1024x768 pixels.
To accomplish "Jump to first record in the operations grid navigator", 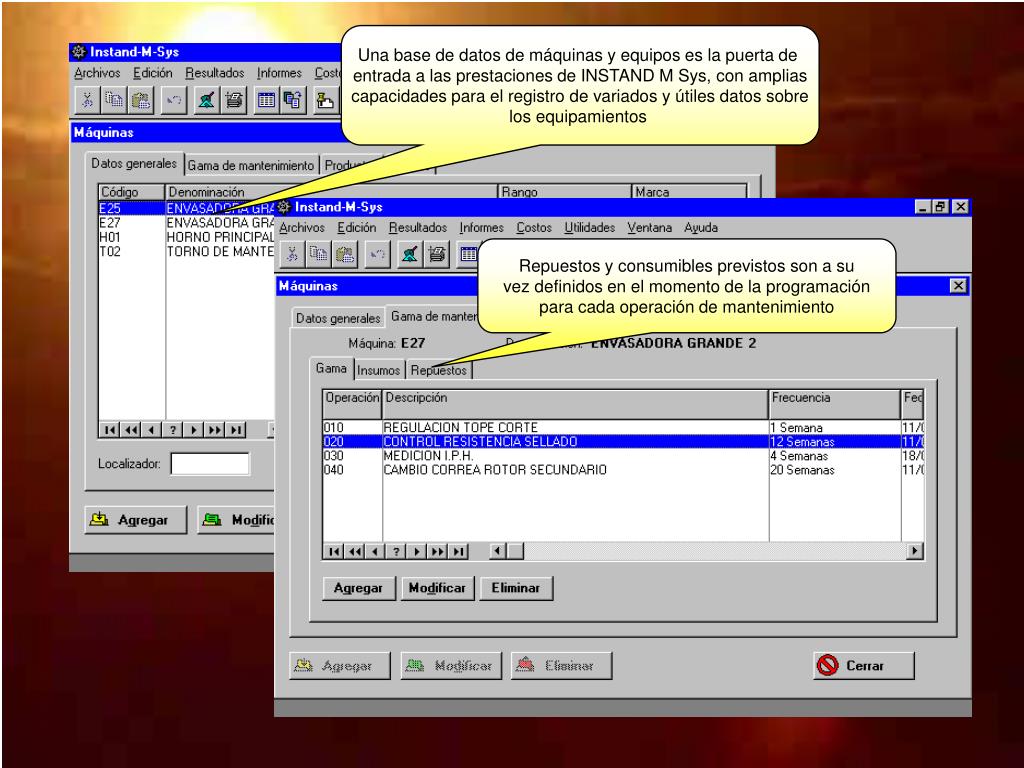I will 334,551.
